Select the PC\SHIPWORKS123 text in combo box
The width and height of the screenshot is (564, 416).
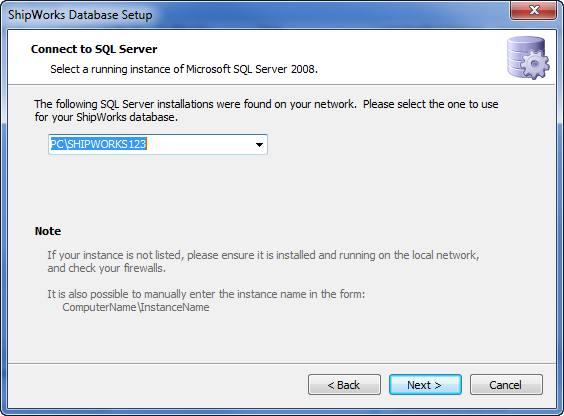click(98, 144)
